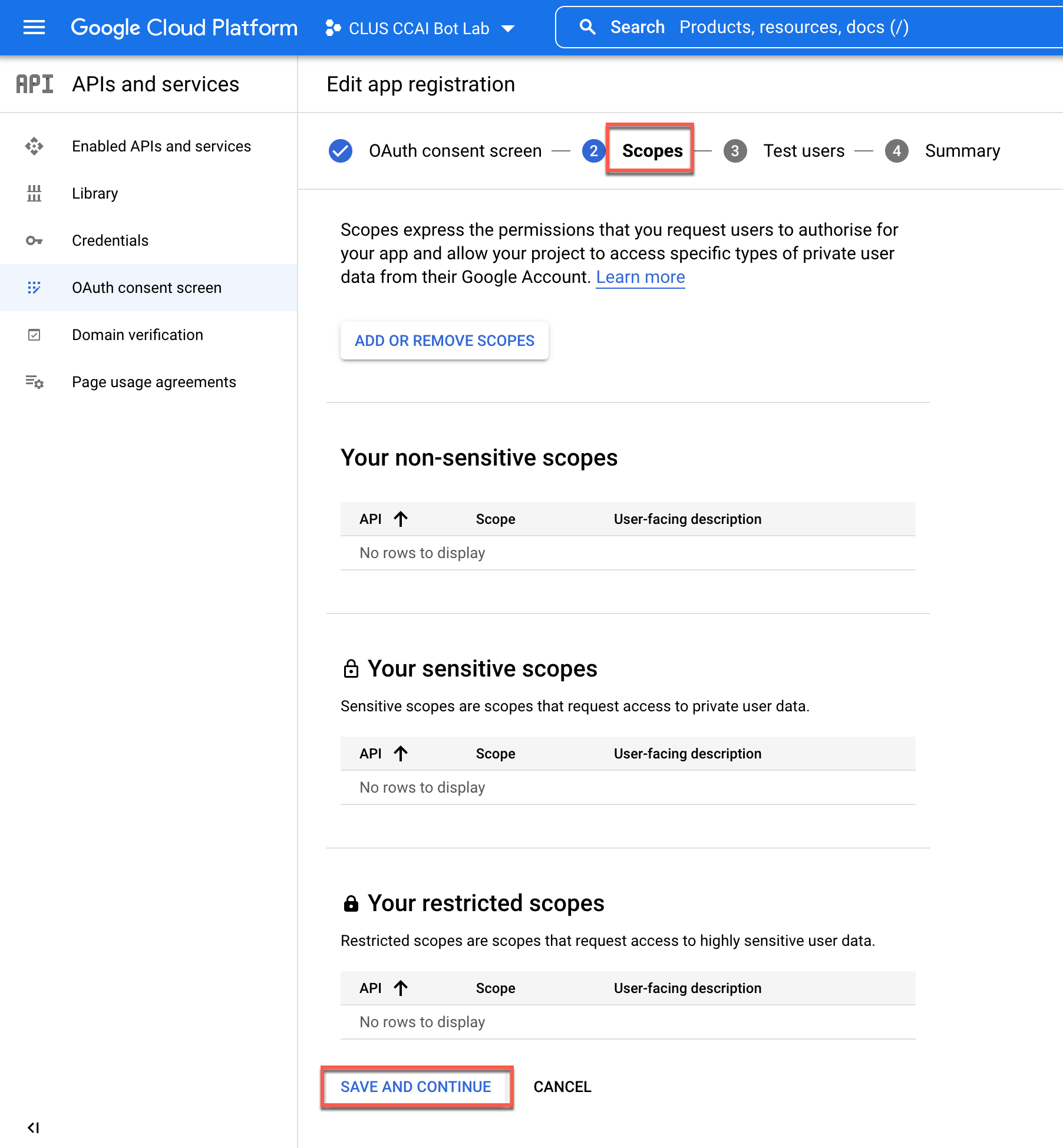Click Scope header in restricted scopes table

click(496, 988)
